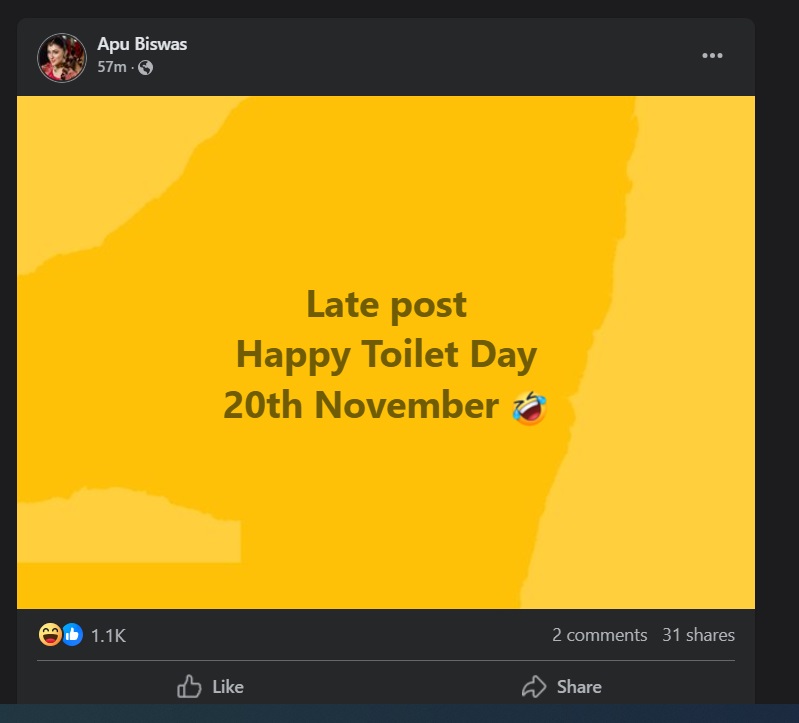Click the thumbs-up Like button icon

tap(189, 686)
